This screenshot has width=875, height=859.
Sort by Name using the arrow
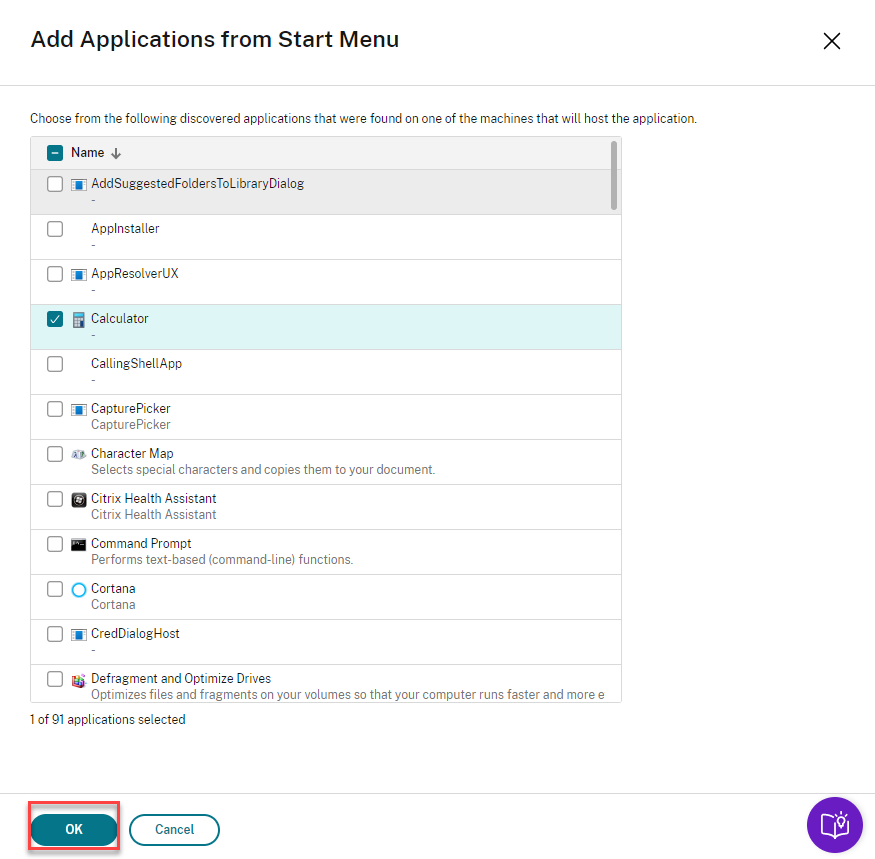point(116,153)
